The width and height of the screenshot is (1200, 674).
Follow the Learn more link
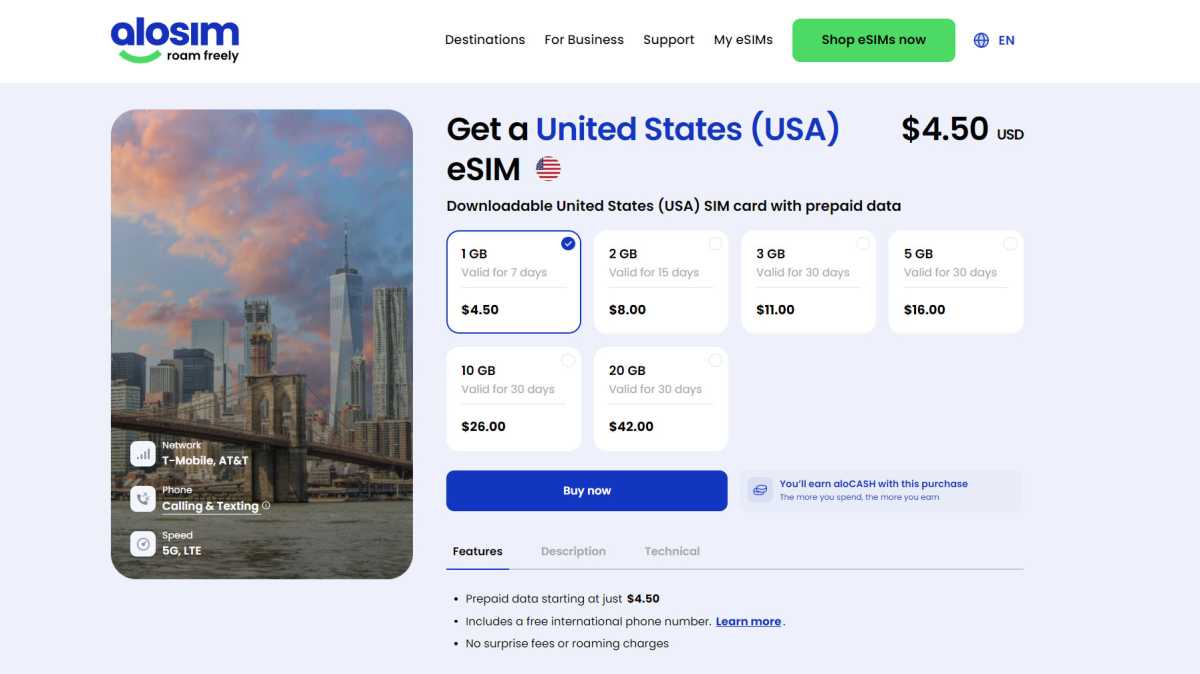tap(748, 621)
